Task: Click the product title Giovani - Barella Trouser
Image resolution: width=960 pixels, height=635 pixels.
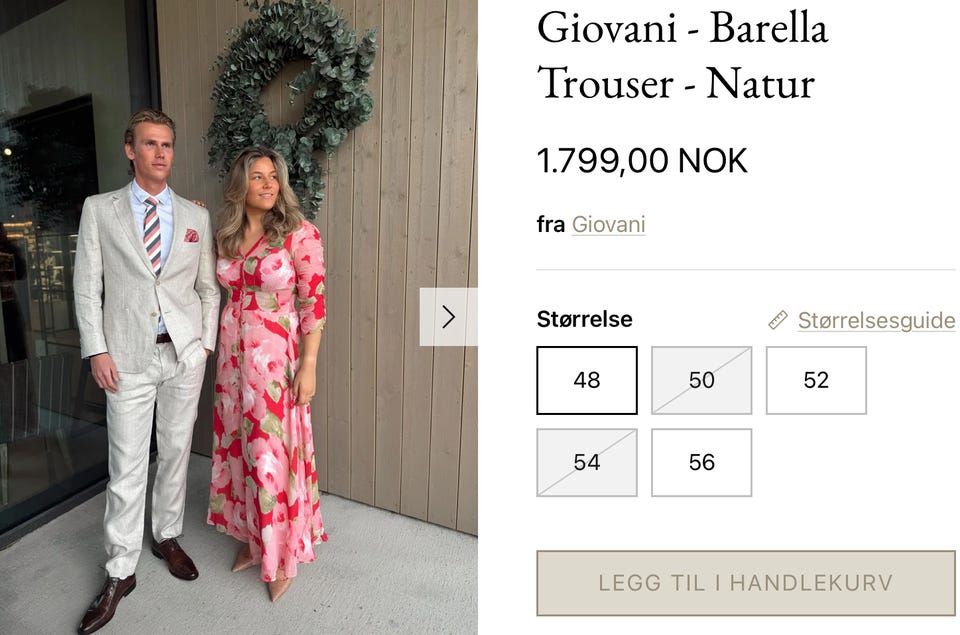Action: (x=682, y=55)
